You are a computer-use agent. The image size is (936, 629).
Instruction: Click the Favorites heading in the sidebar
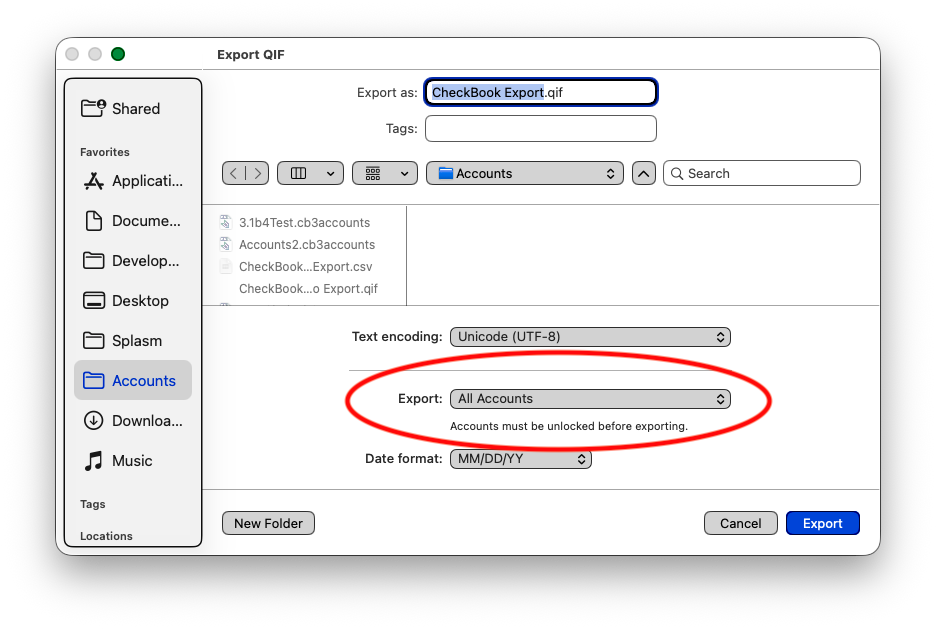click(x=104, y=152)
